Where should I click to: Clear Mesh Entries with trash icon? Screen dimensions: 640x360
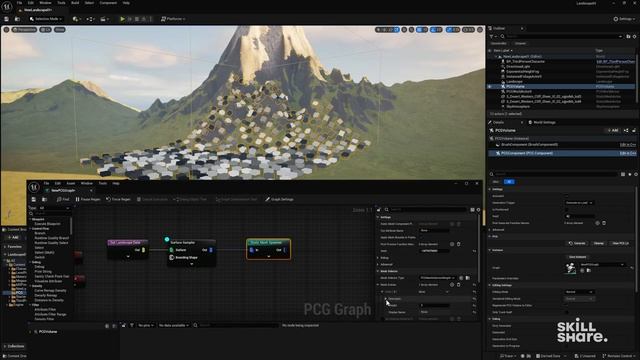pyautogui.click(x=458, y=285)
